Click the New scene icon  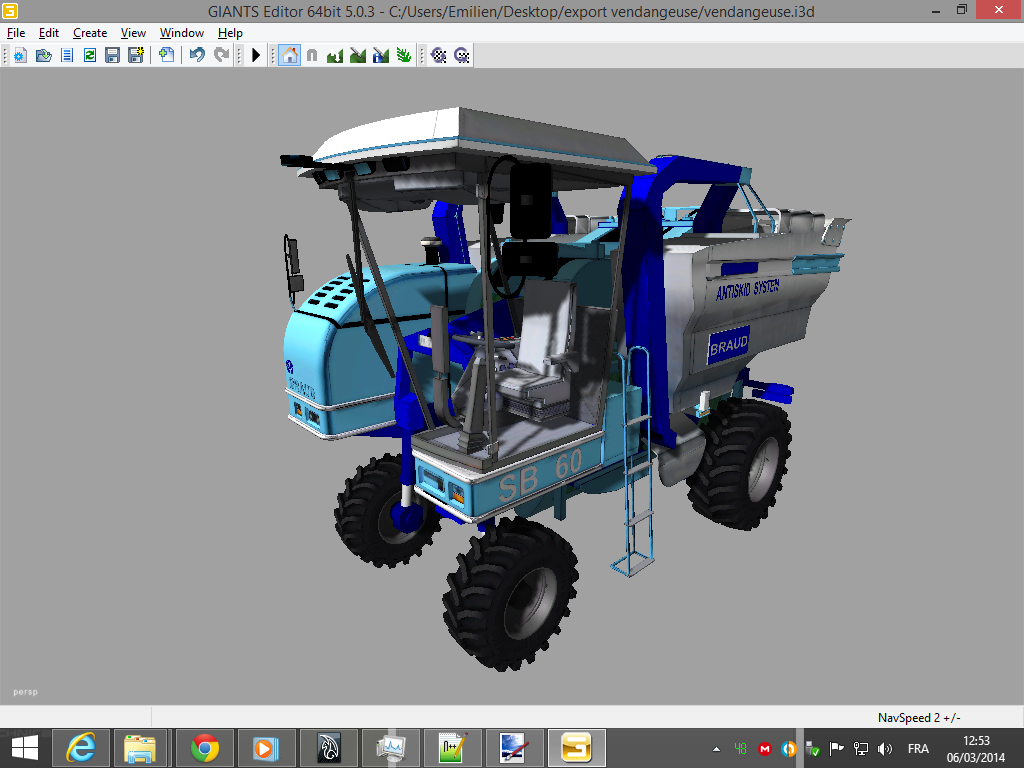(20, 56)
